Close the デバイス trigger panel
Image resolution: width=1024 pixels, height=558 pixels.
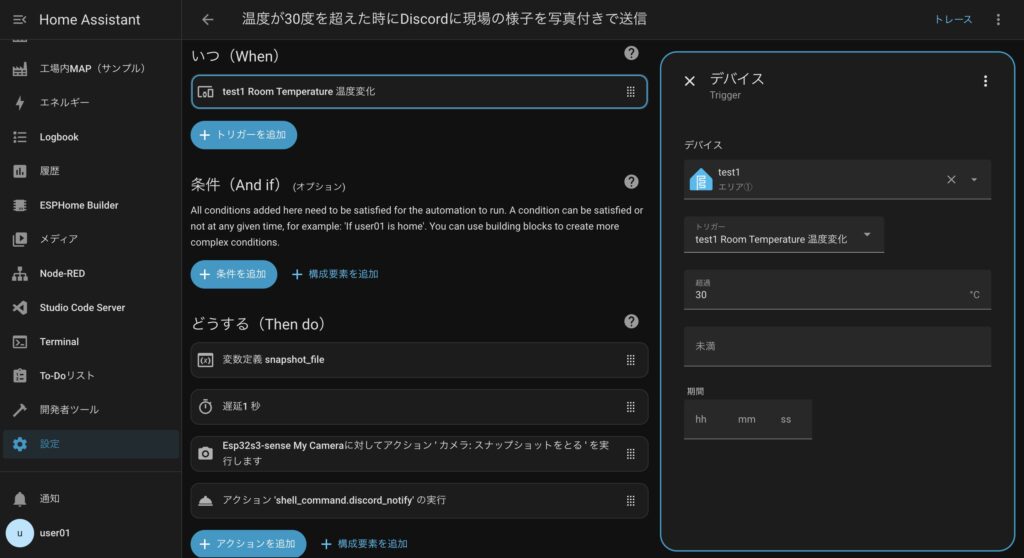point(690,81)
